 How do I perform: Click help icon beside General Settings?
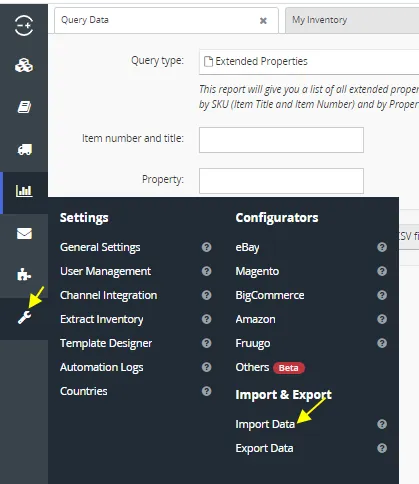click(x=206, y=247)
